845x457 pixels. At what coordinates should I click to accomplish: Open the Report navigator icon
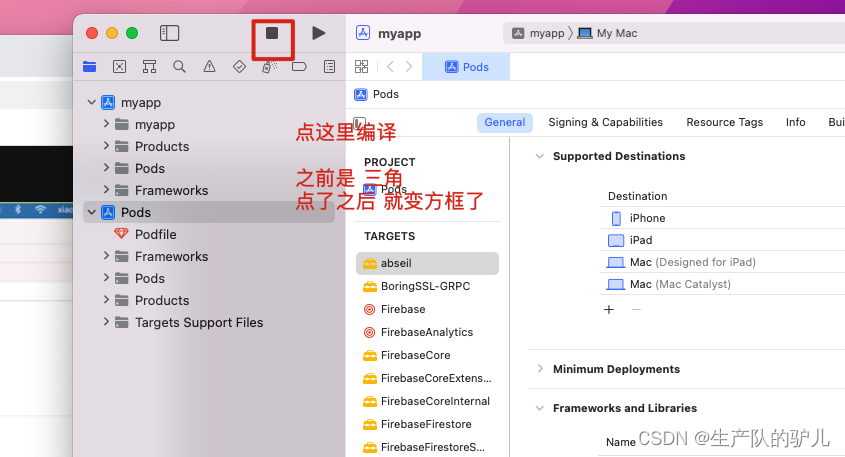[x=329, y=67]
